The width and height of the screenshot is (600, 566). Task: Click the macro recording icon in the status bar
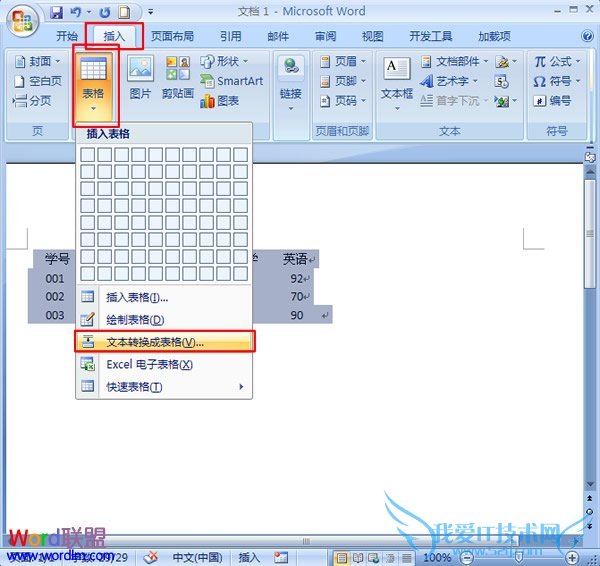281,557
